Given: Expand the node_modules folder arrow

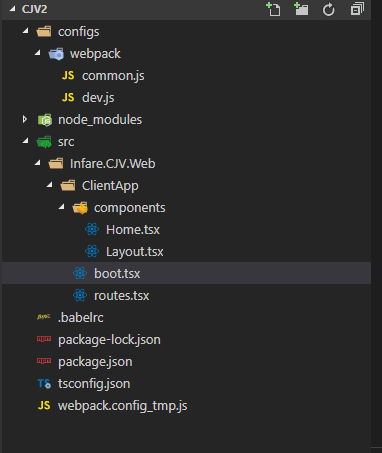Looking at the screenshot, I should (x=25, y=119).
